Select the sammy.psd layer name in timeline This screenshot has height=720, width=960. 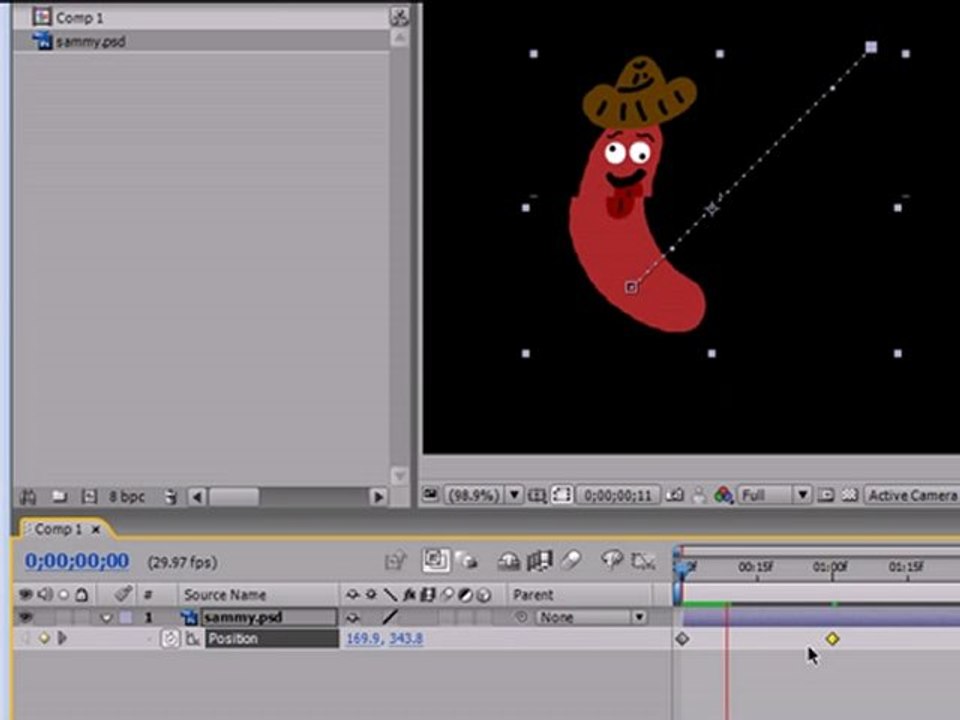tap(269, 617)
